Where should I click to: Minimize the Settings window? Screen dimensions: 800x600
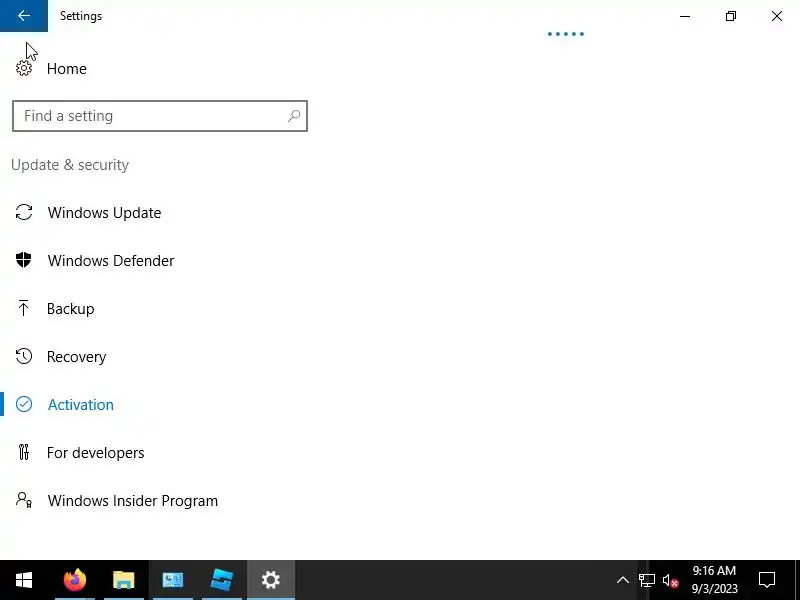[x=685, y=16]
